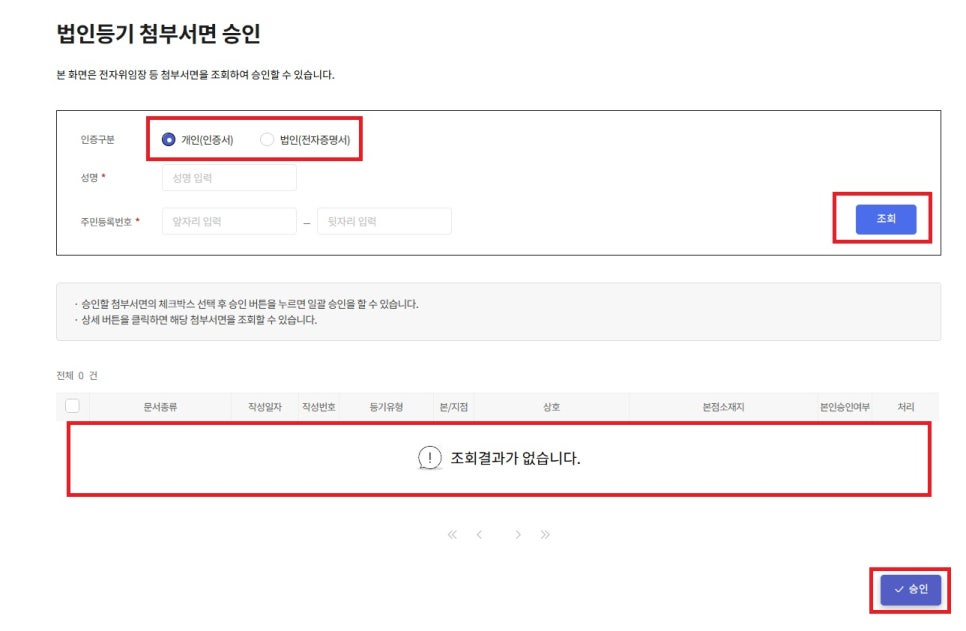This screenshot has height=631, width=966.
Task: Click the 작성번호 column header
Action: pos(319,407)
